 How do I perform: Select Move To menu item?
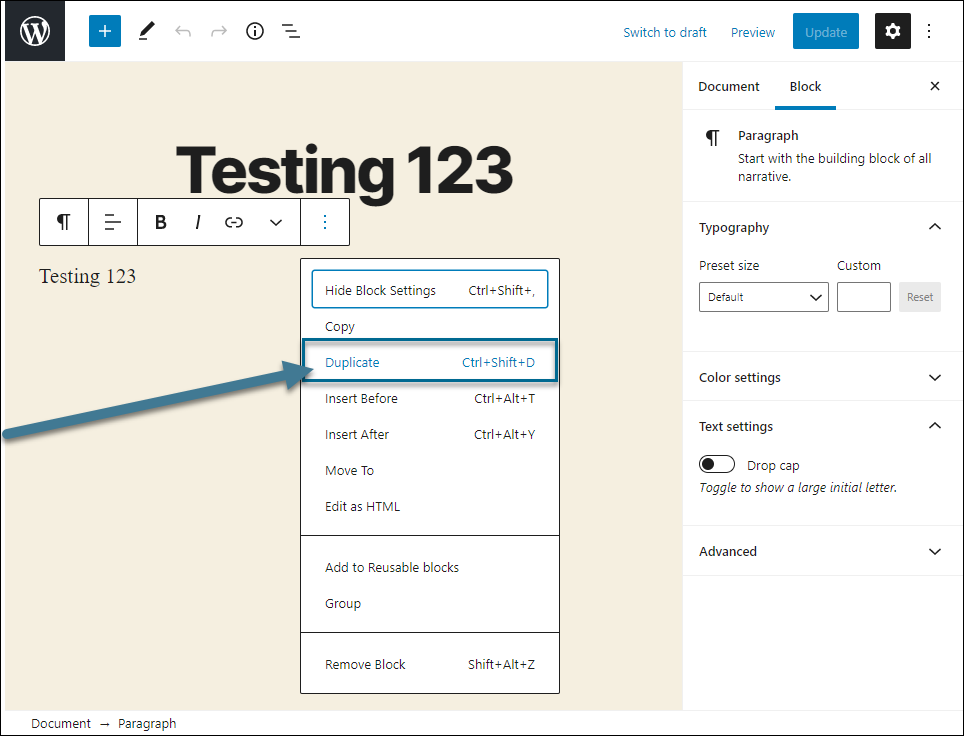tap(430, 470)
